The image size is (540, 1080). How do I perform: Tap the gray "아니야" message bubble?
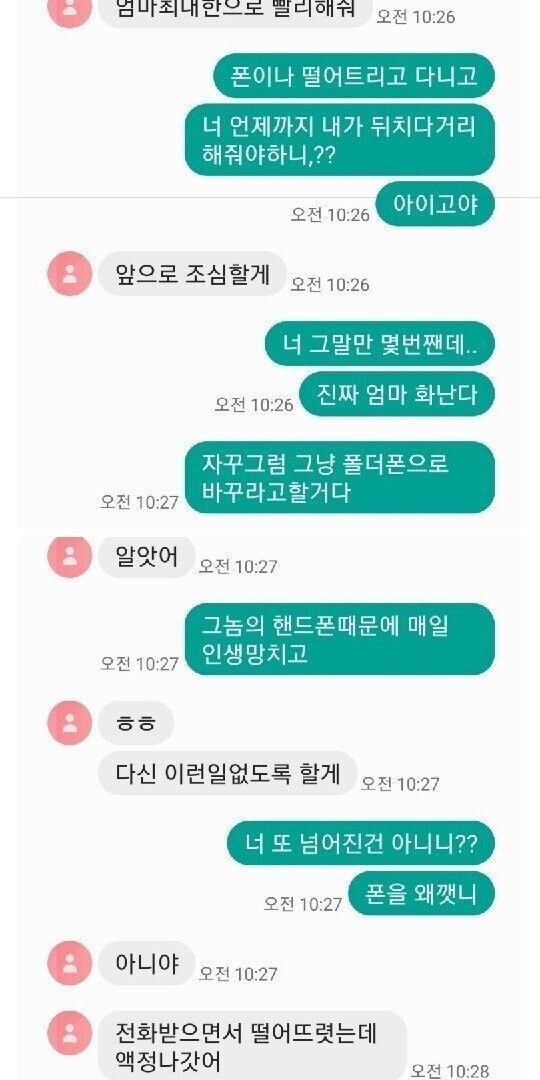coord(147,963)
